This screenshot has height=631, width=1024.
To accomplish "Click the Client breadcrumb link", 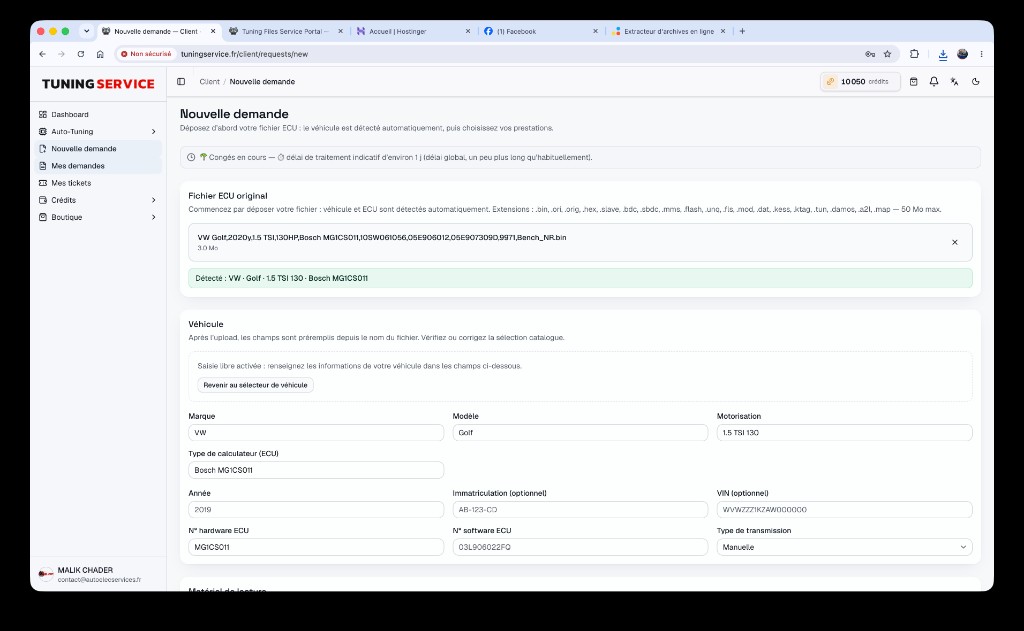I will pos(209,82).
